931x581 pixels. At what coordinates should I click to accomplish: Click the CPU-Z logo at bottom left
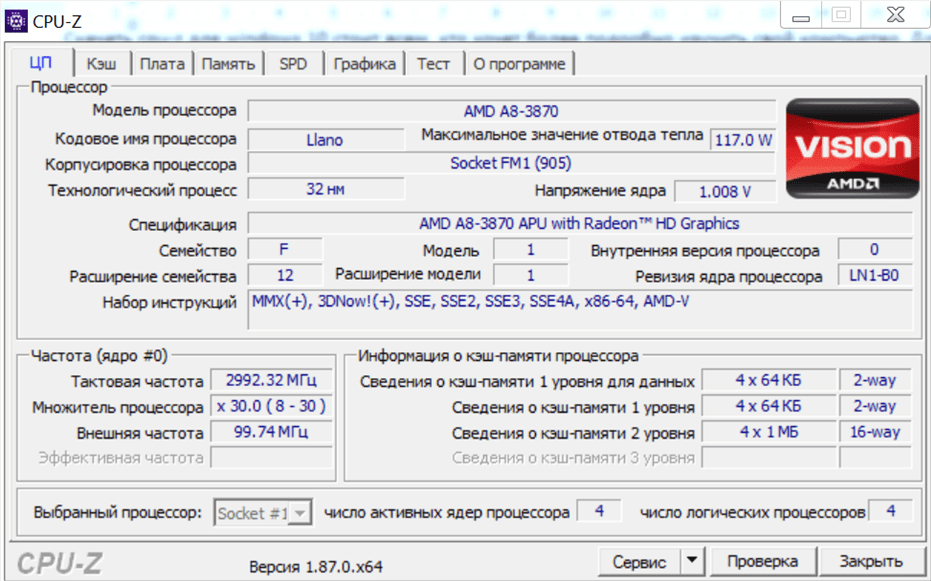pyautogui.click(x=61, y=562)
